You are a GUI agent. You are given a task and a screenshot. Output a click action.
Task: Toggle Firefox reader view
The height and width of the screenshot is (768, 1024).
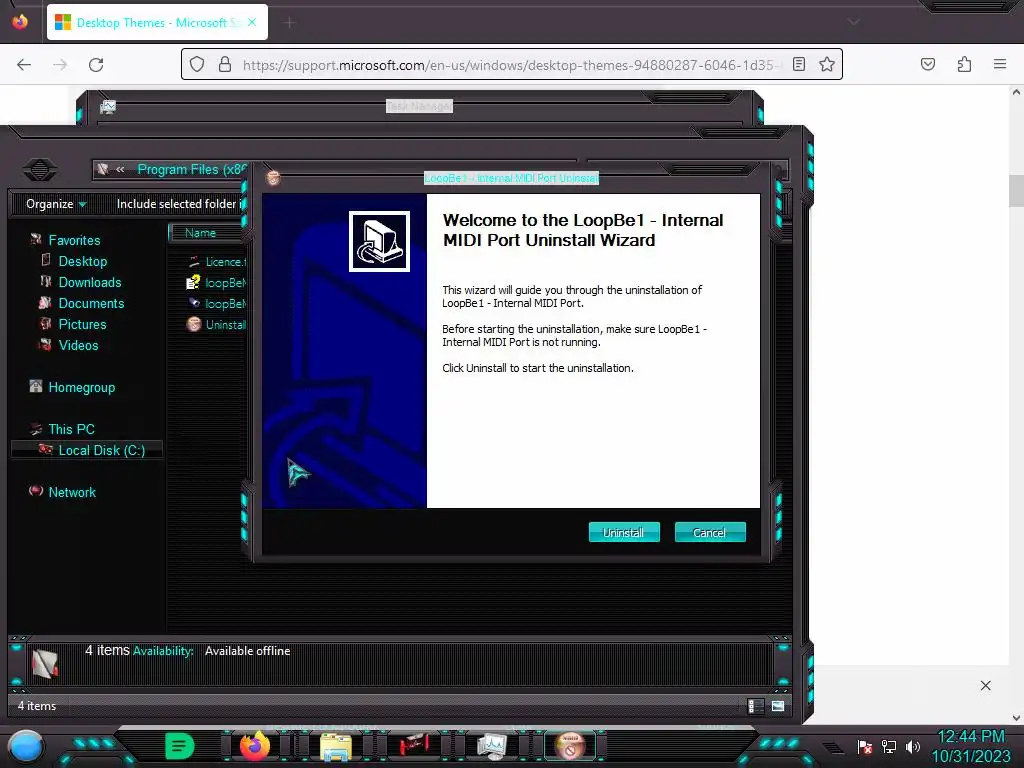pyautogui.click(x=799, y=64)
